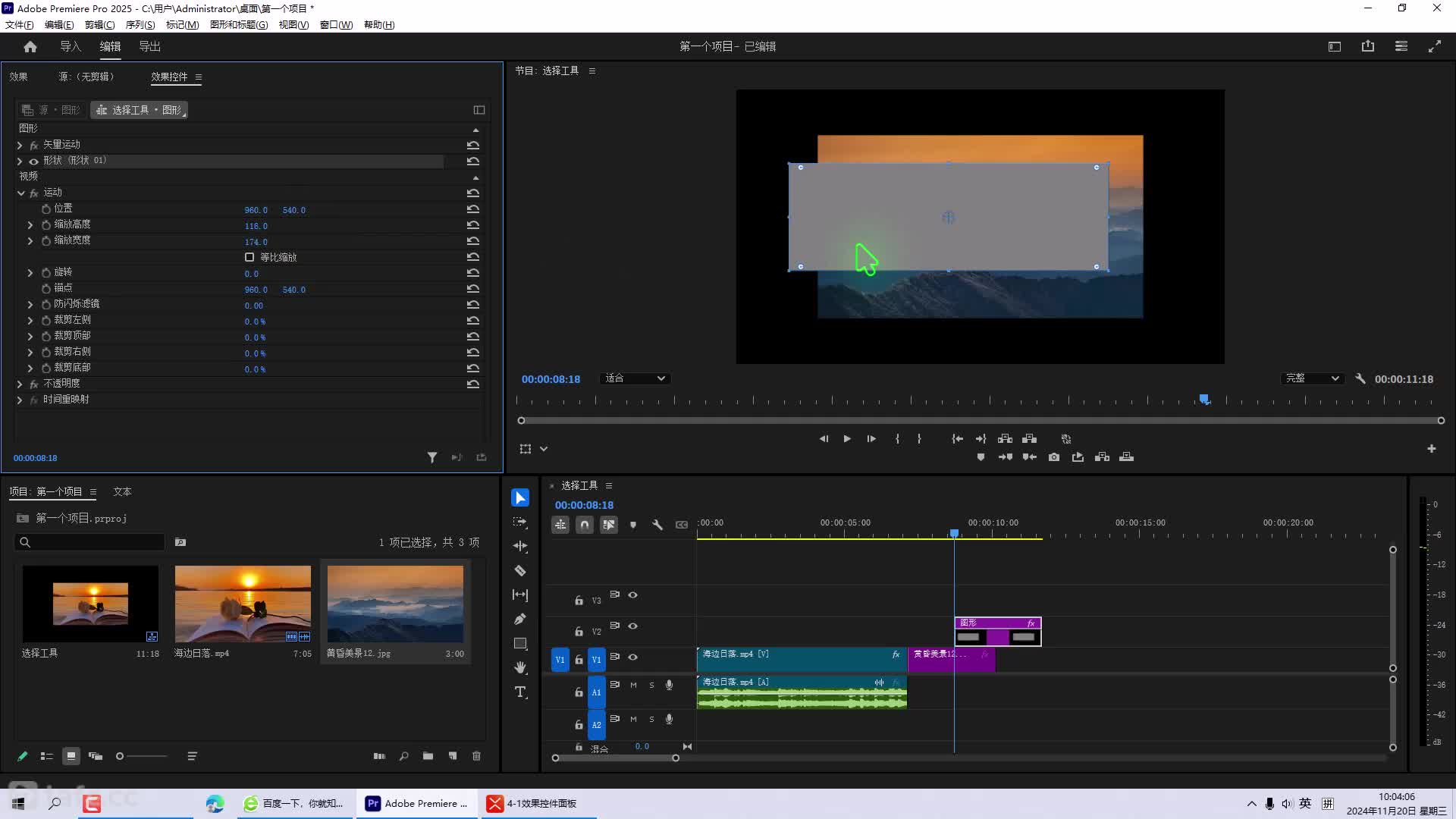The height and width of the screenshot is (819, 1456).
Task: Click the Program monitor playhead marker
Action: click(x=1204, y=399)
